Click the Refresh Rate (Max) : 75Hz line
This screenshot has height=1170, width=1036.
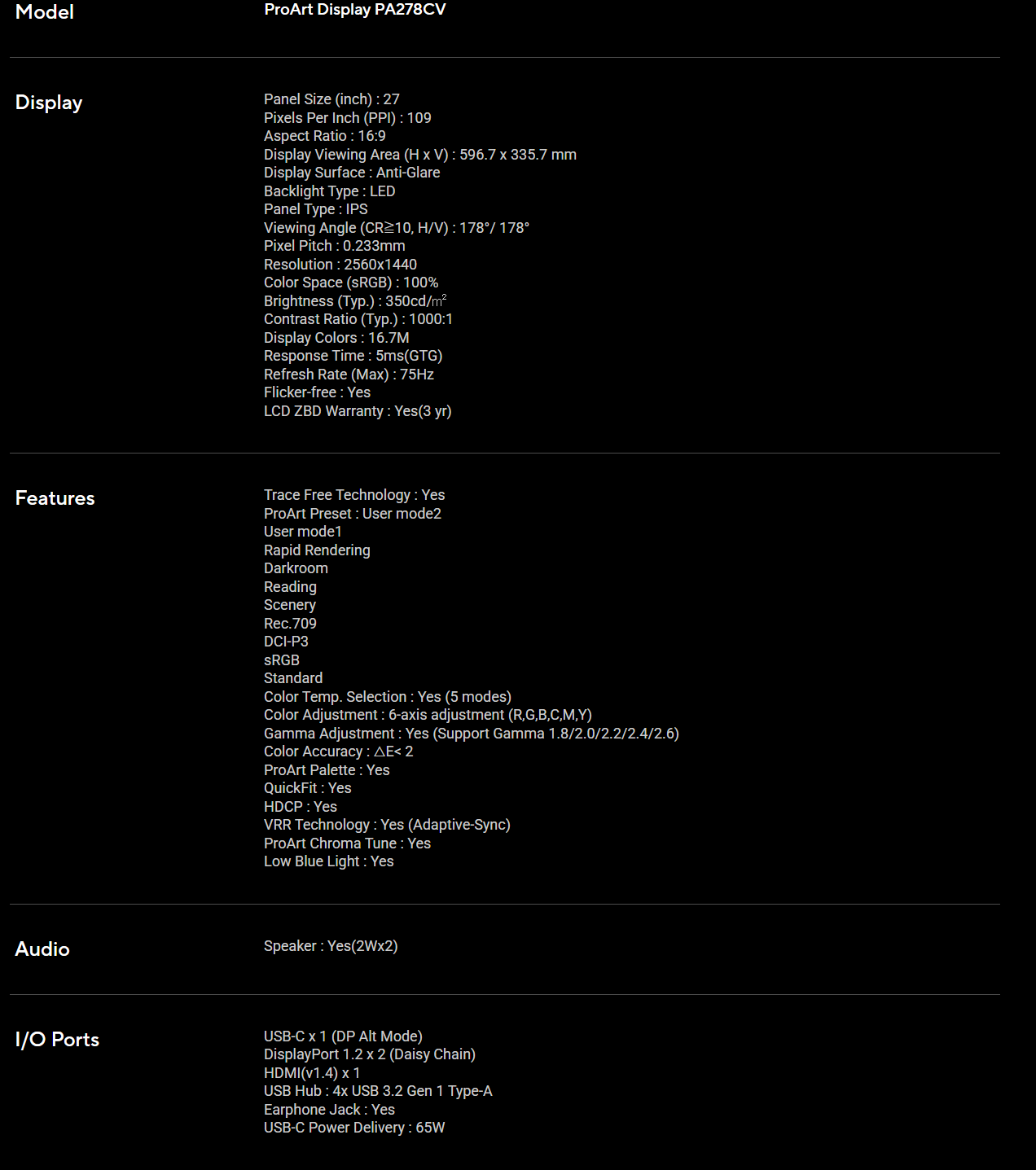(349, 375)
